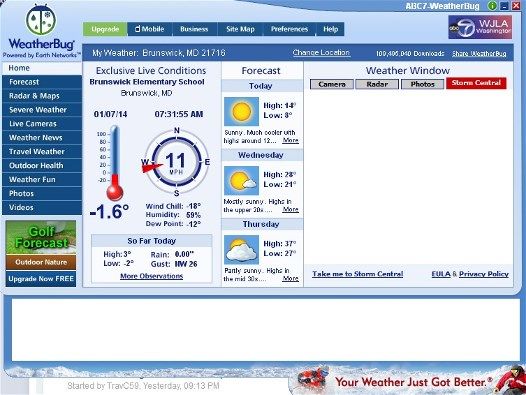Viewport: 526px width, 395px height.
Task: Close the WeatherBug window
Action: coord(516,6)
